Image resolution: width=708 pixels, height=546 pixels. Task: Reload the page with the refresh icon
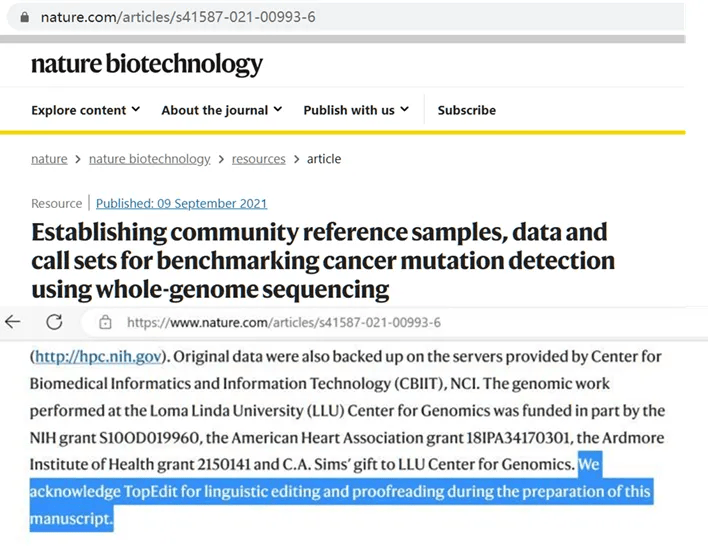point(54,322)
